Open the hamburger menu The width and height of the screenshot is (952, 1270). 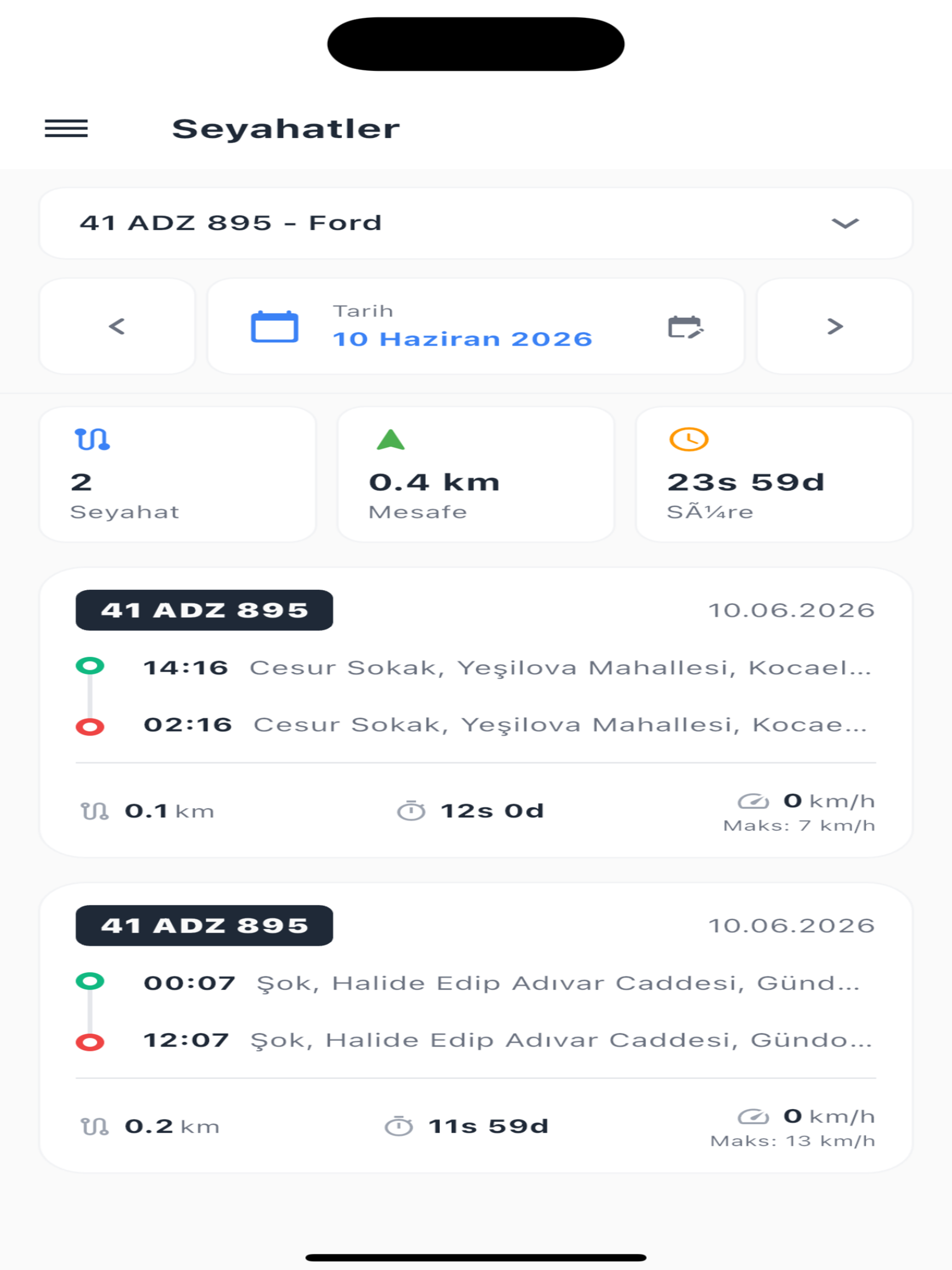[66, 128]
